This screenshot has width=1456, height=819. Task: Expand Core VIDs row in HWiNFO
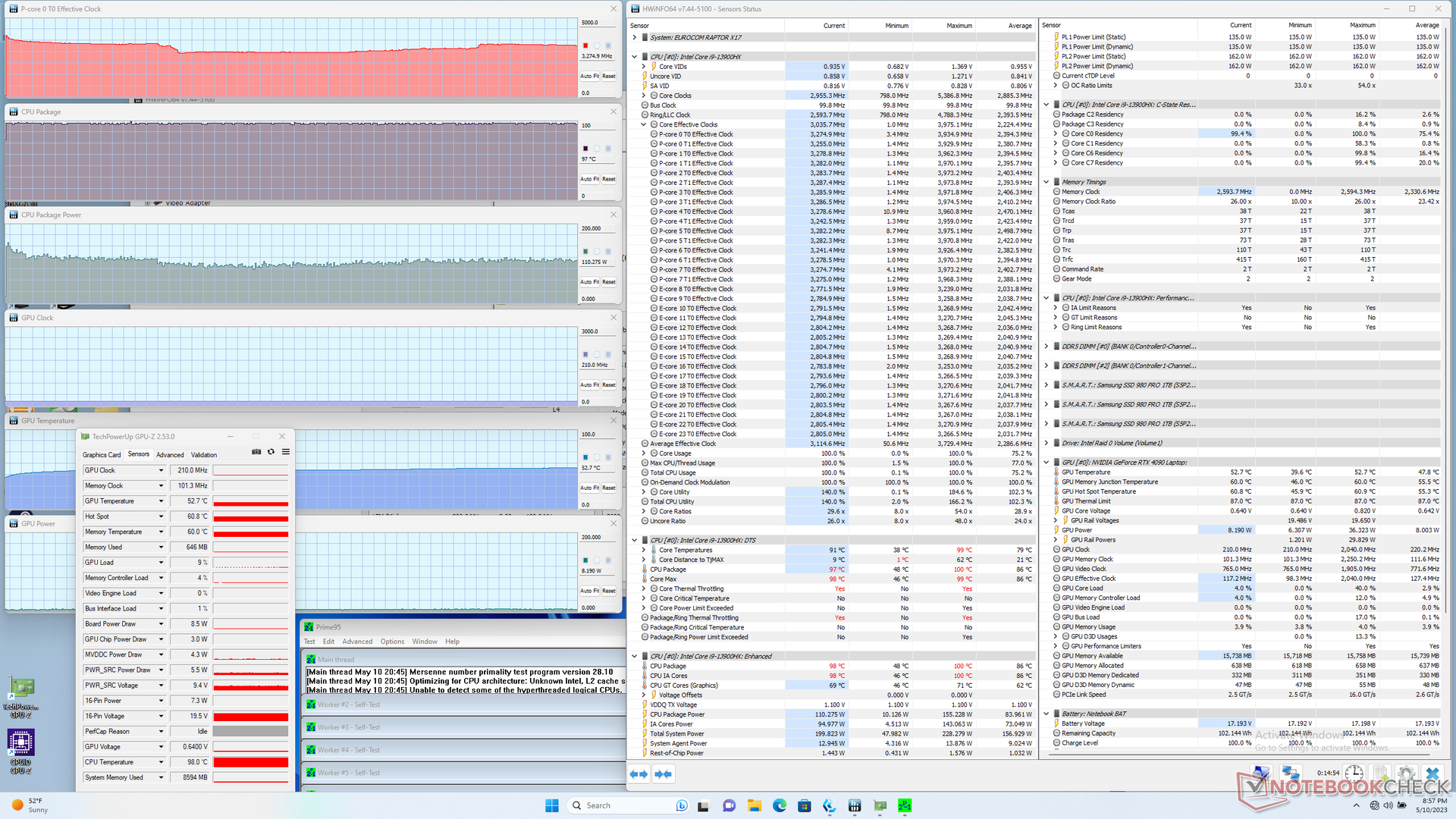tap(644, 67)
